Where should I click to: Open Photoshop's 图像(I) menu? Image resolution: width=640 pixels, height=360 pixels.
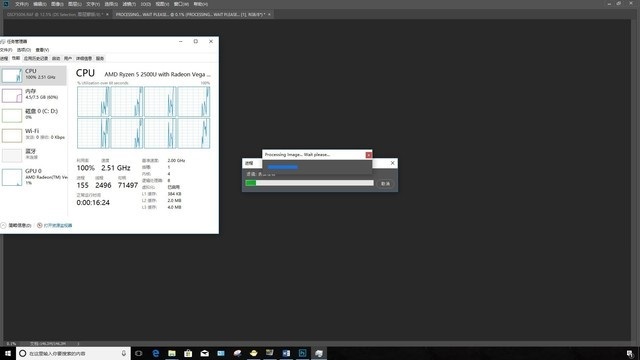pos(57,4)
